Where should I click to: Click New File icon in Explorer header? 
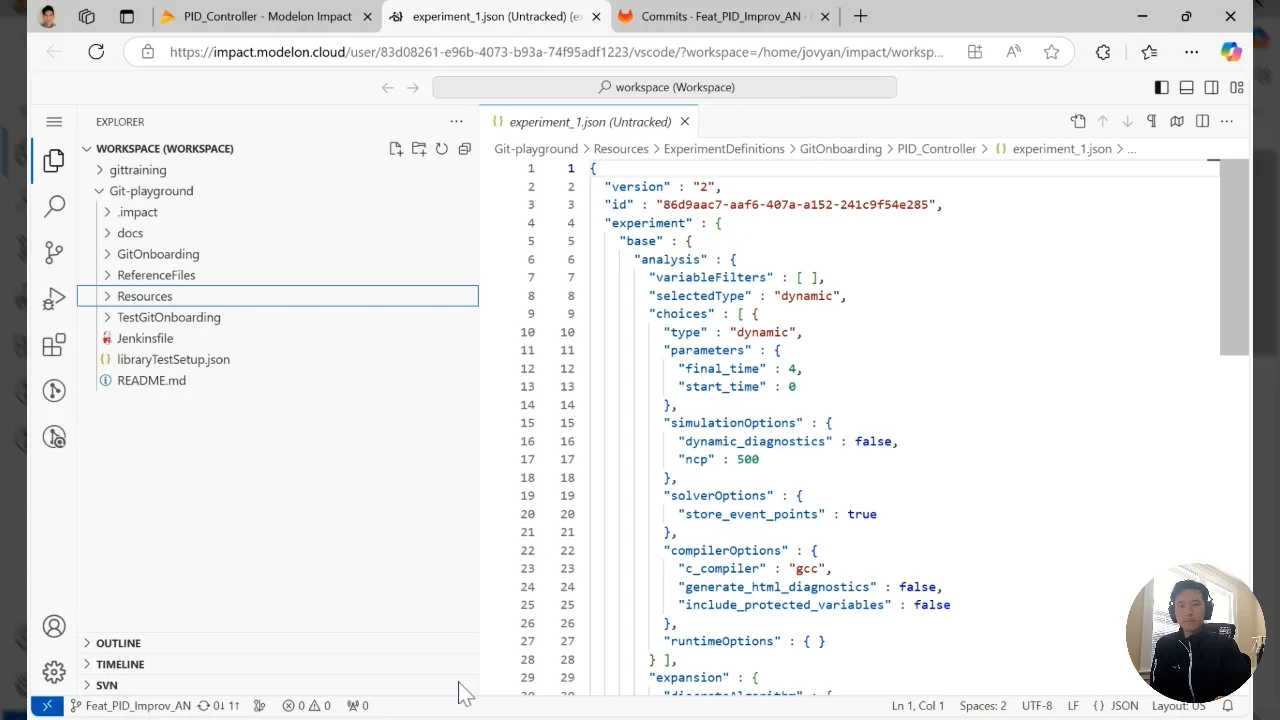(x=396, y=149)
